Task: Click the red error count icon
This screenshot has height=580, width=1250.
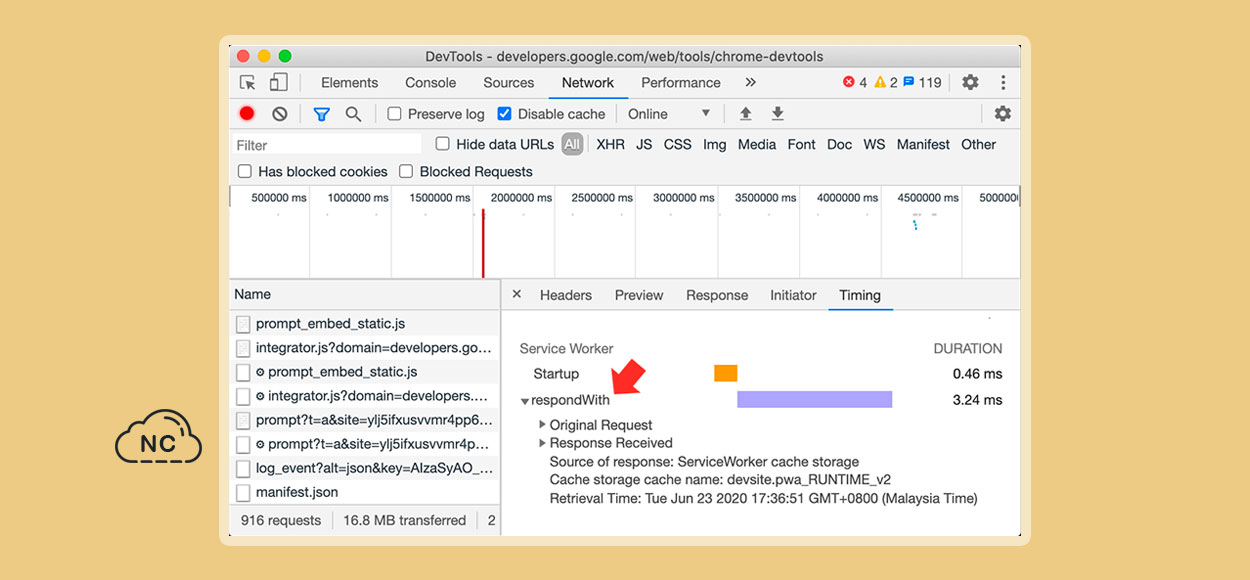Action: 849,83
